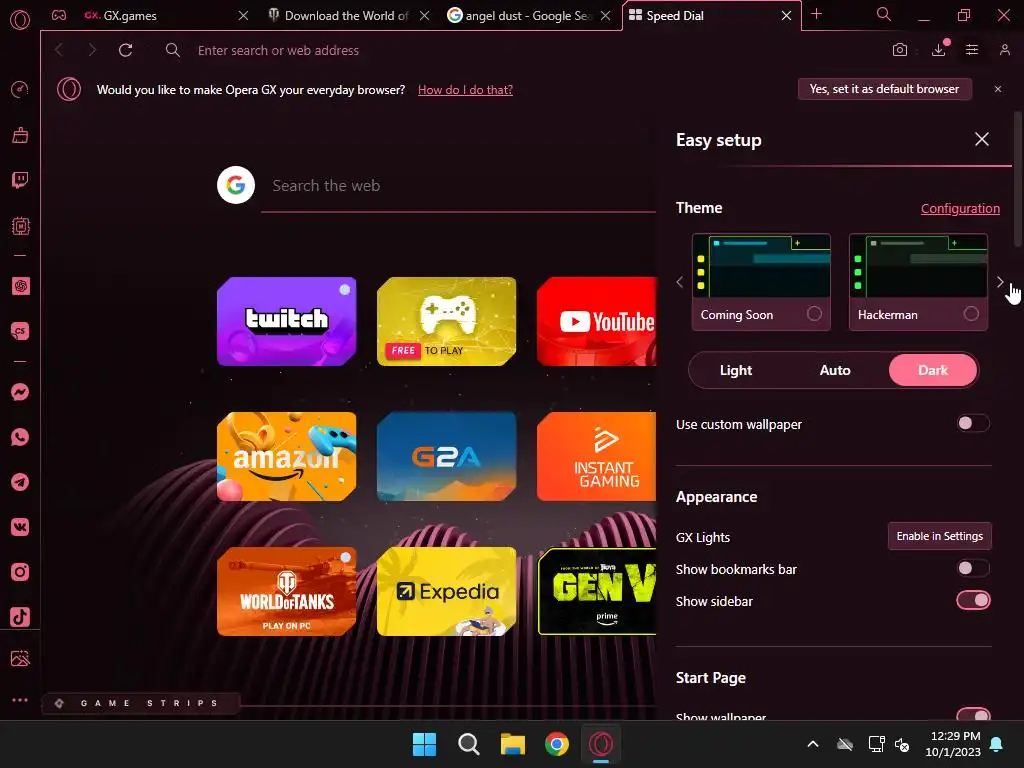The height and width of the screenshot is (768, 1024).
Task: Open the World of Tanks tile
Action: (287, 591)
